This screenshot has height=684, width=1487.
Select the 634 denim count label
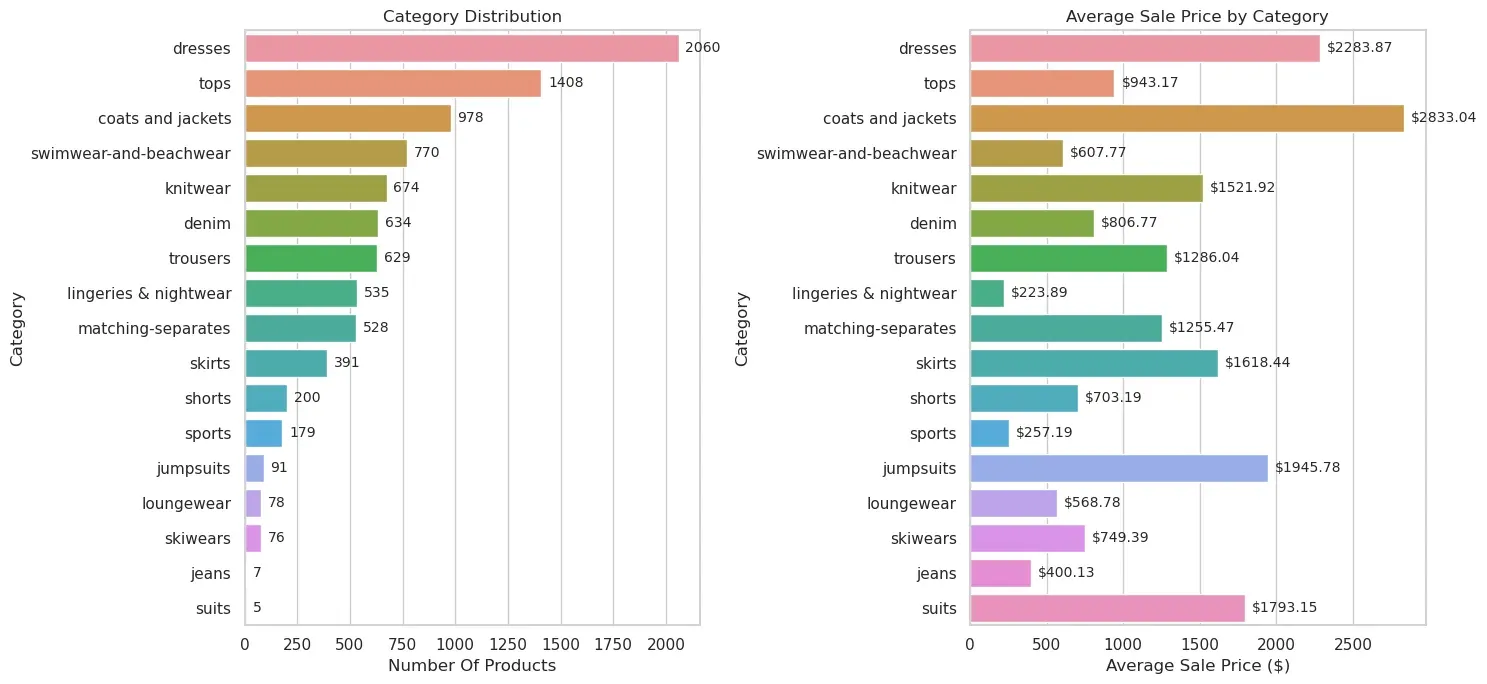point(398,223)
